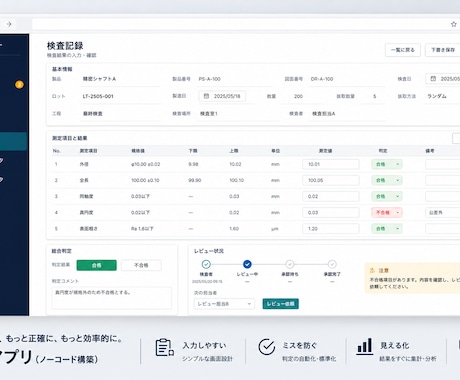Click the quantity value 200
The width and height of the screenshot is (460, 380).
[298, 96]
